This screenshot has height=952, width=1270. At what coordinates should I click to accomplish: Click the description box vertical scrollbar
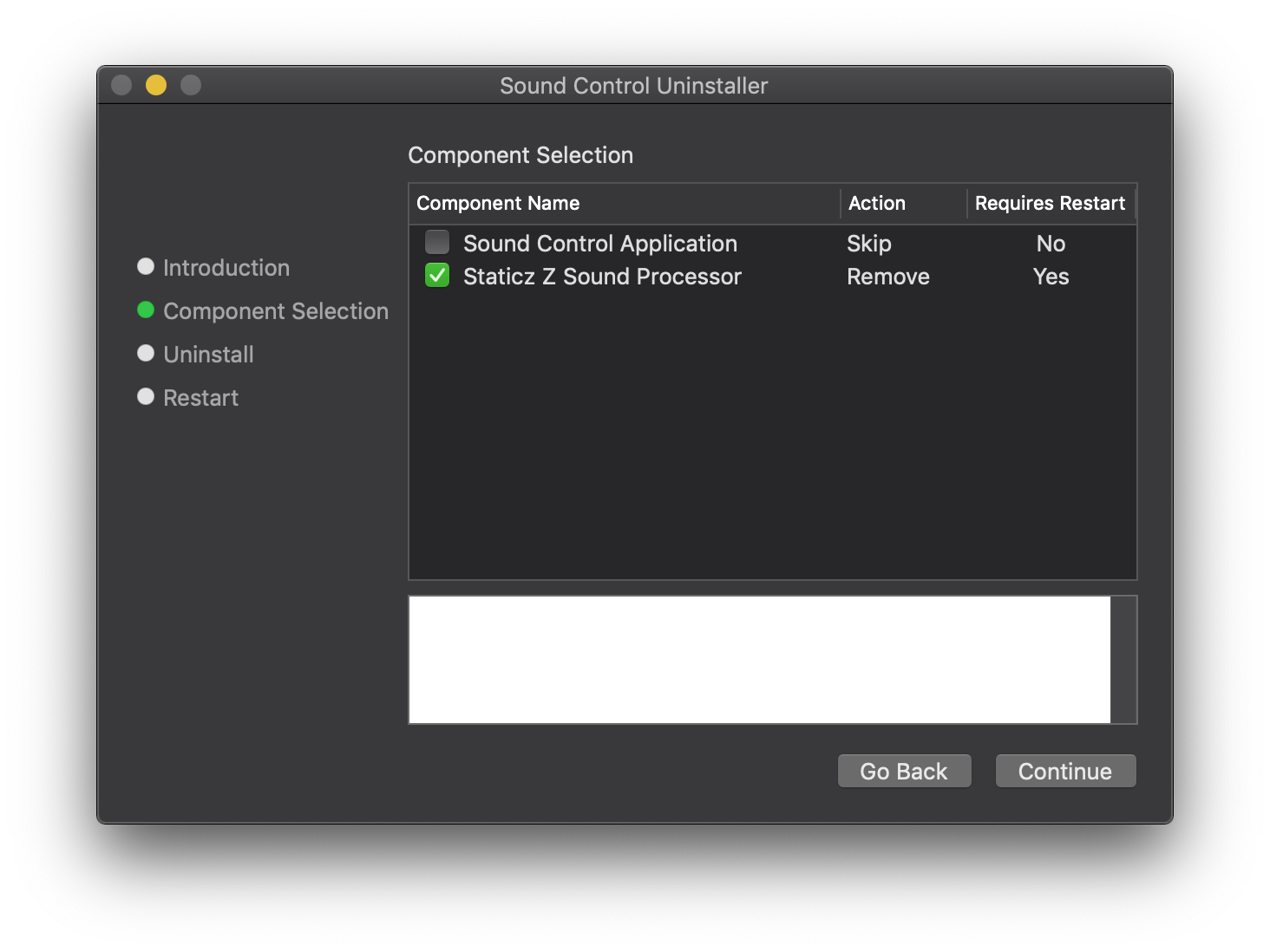pyautogui.click(x=1123, y=659)
